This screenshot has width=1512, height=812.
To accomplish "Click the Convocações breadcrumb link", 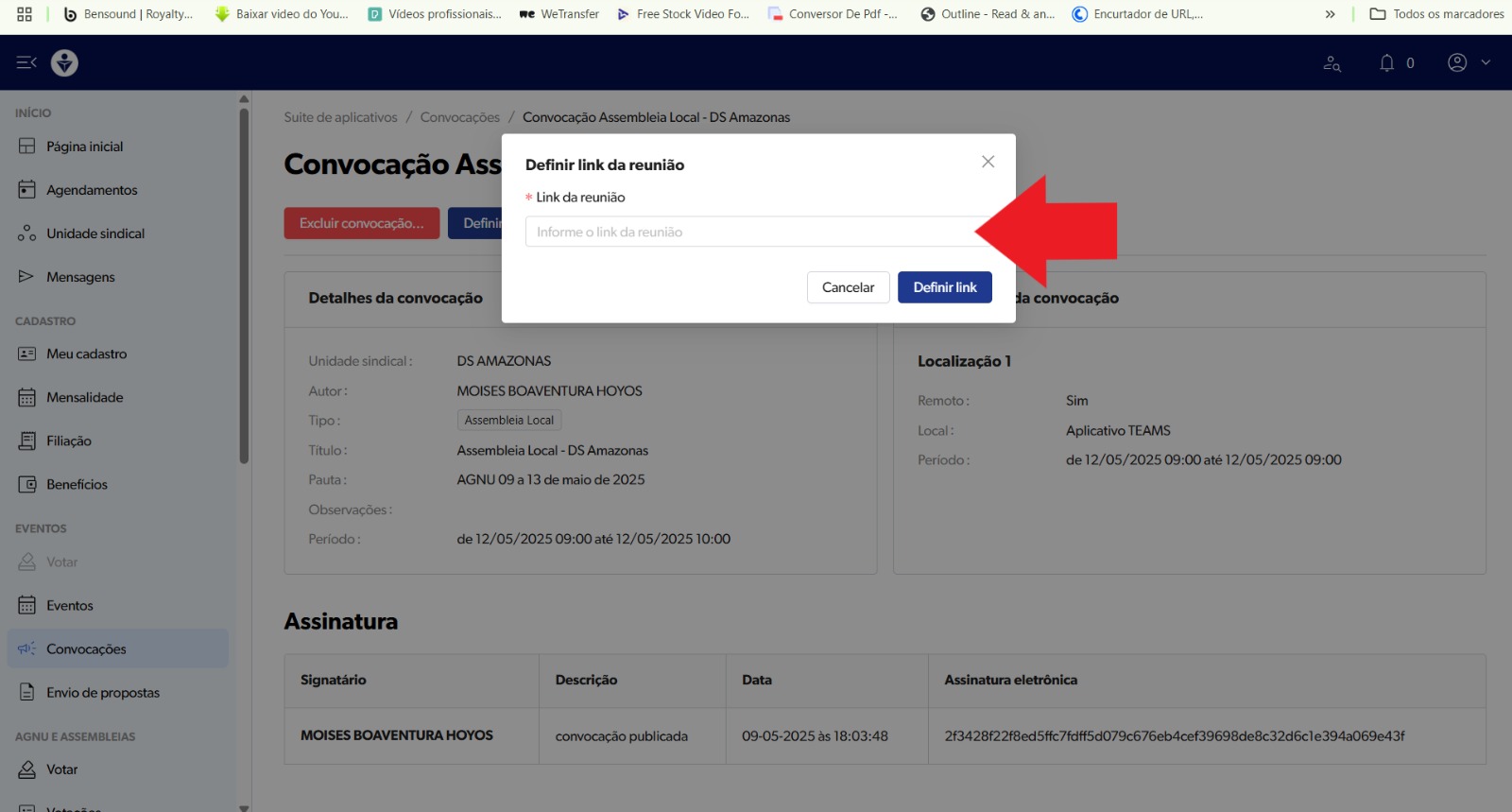I will click(x=459, y=117).
